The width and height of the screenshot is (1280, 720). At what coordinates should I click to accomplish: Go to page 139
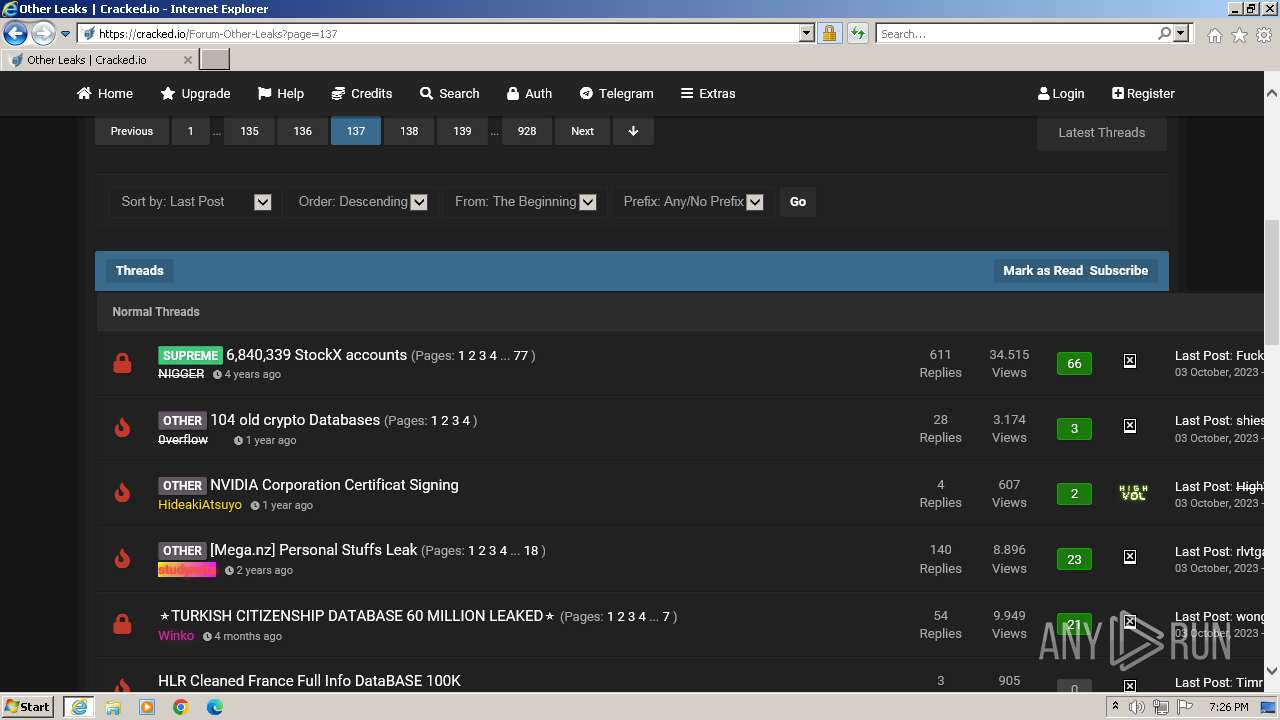point(462,131)
